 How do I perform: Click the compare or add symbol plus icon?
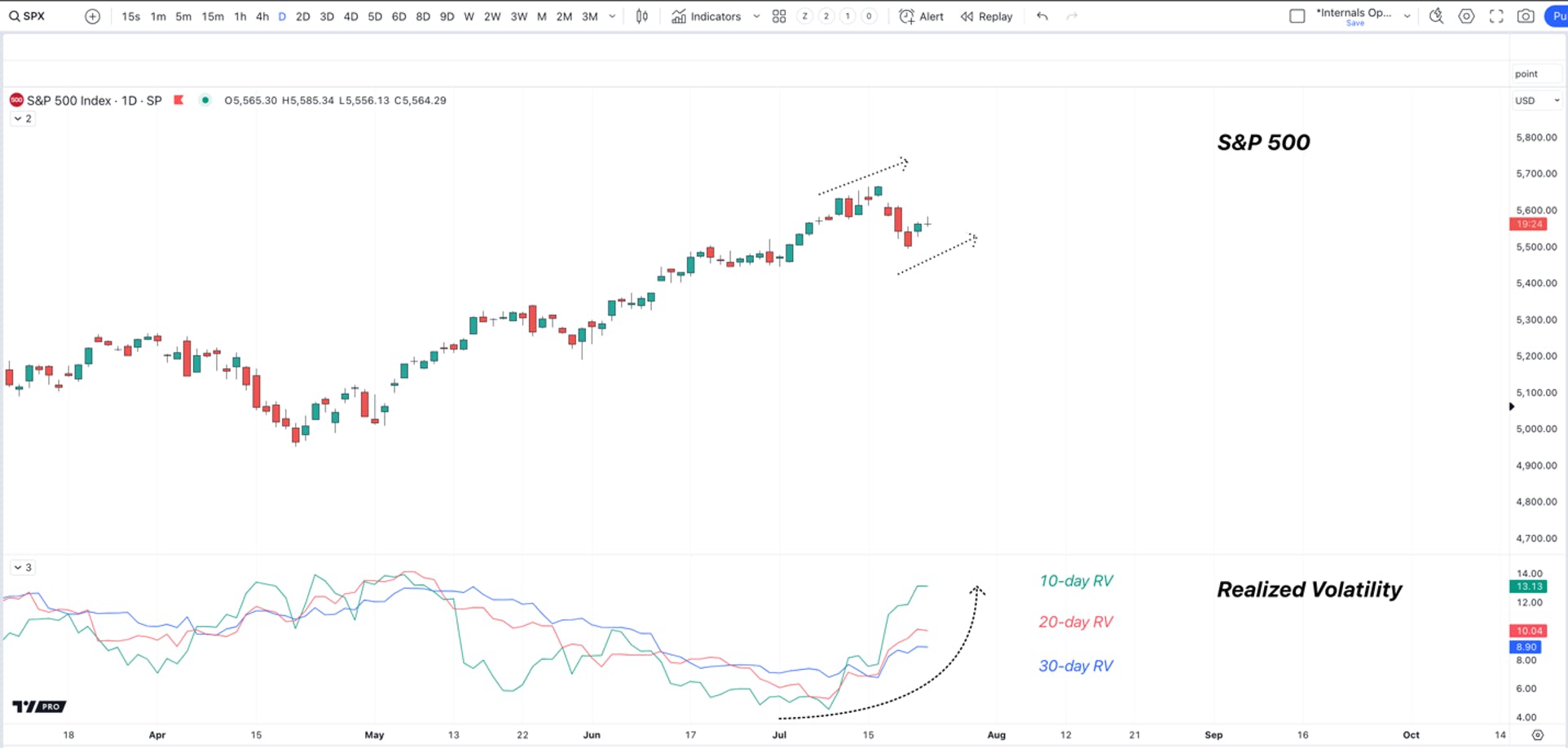(93, 16)
